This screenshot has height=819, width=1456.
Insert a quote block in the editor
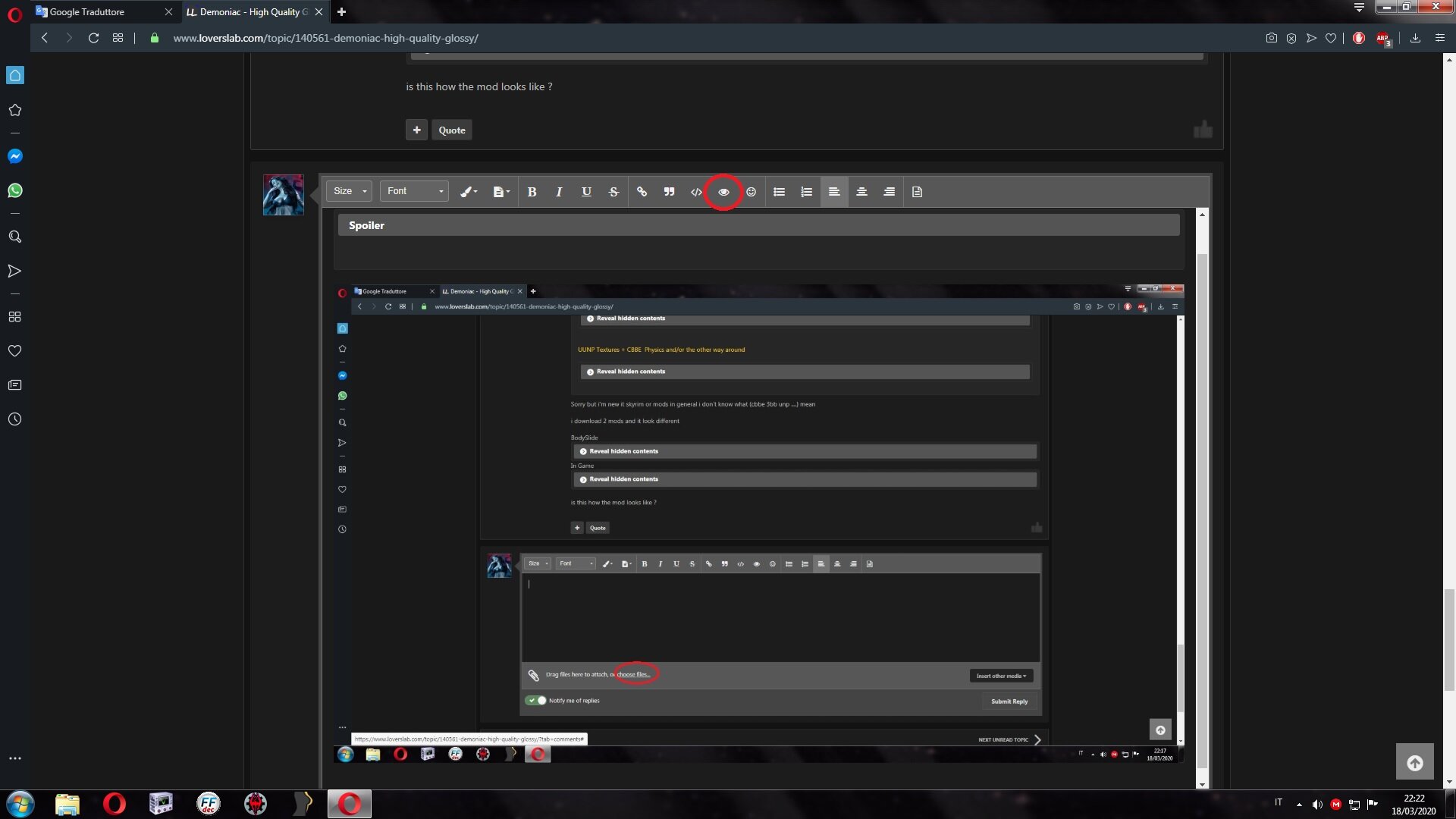pyautogui.click(x=670, y=192)
